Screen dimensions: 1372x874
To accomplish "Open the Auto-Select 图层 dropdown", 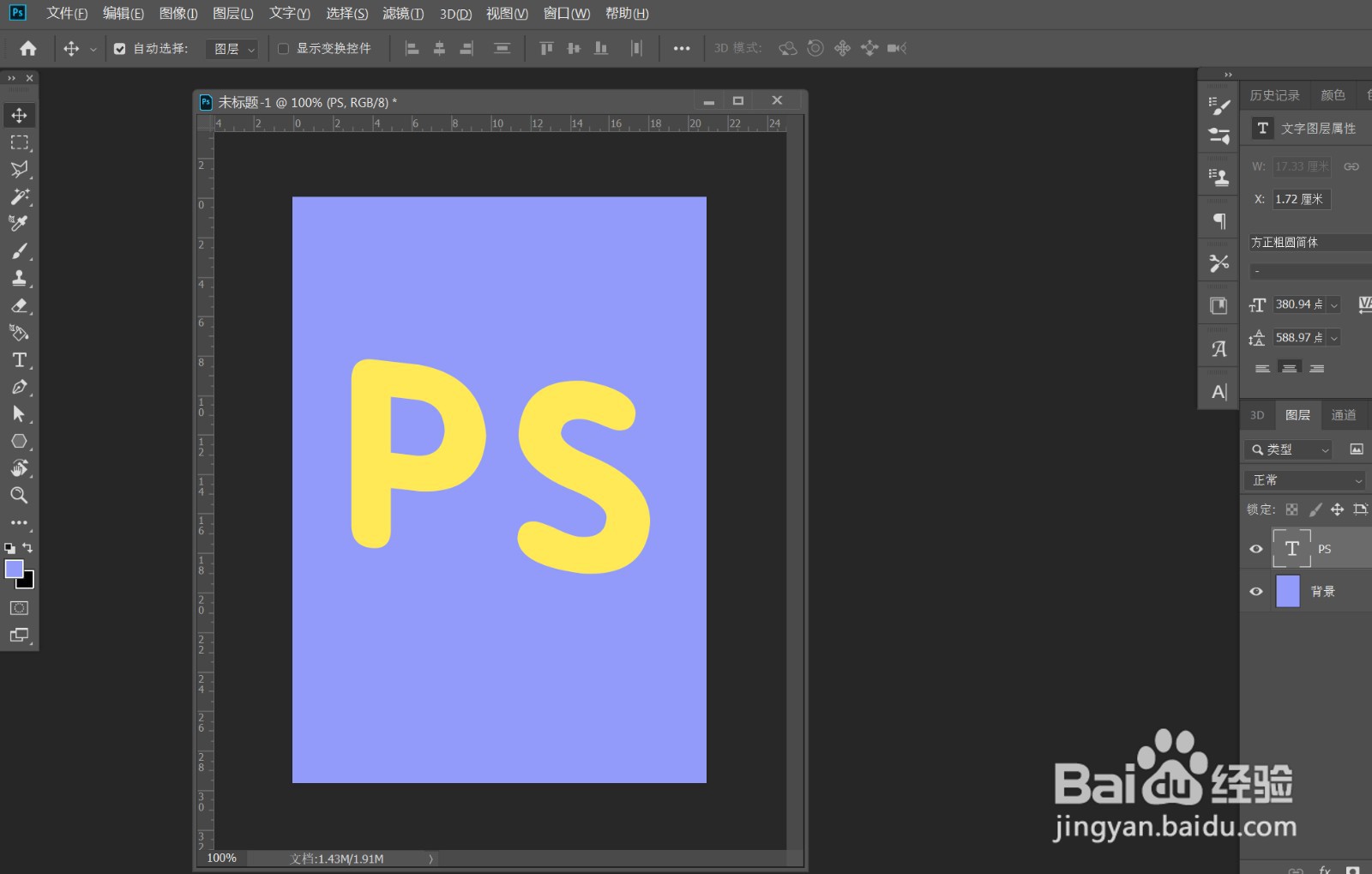I will 232,50.
